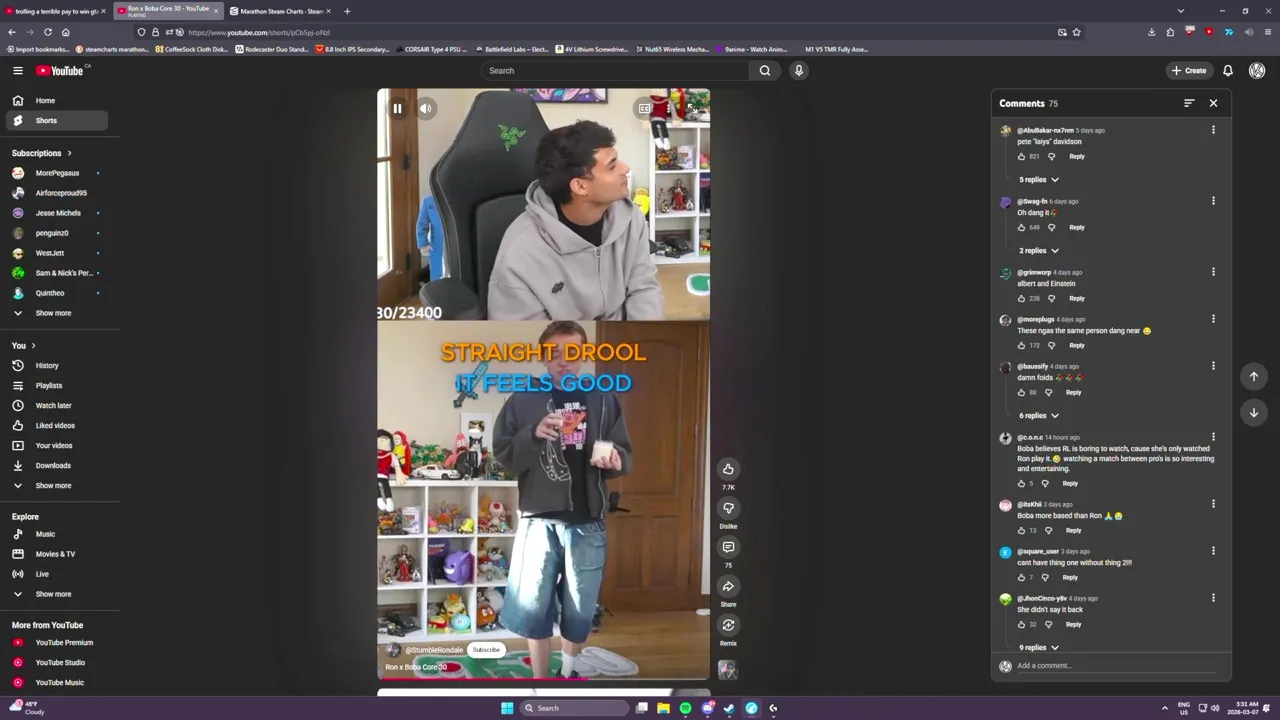Click the search magnifier button
Viewport: 1280px width, 720px height.
pyautogui.click(x=765, y=70)
